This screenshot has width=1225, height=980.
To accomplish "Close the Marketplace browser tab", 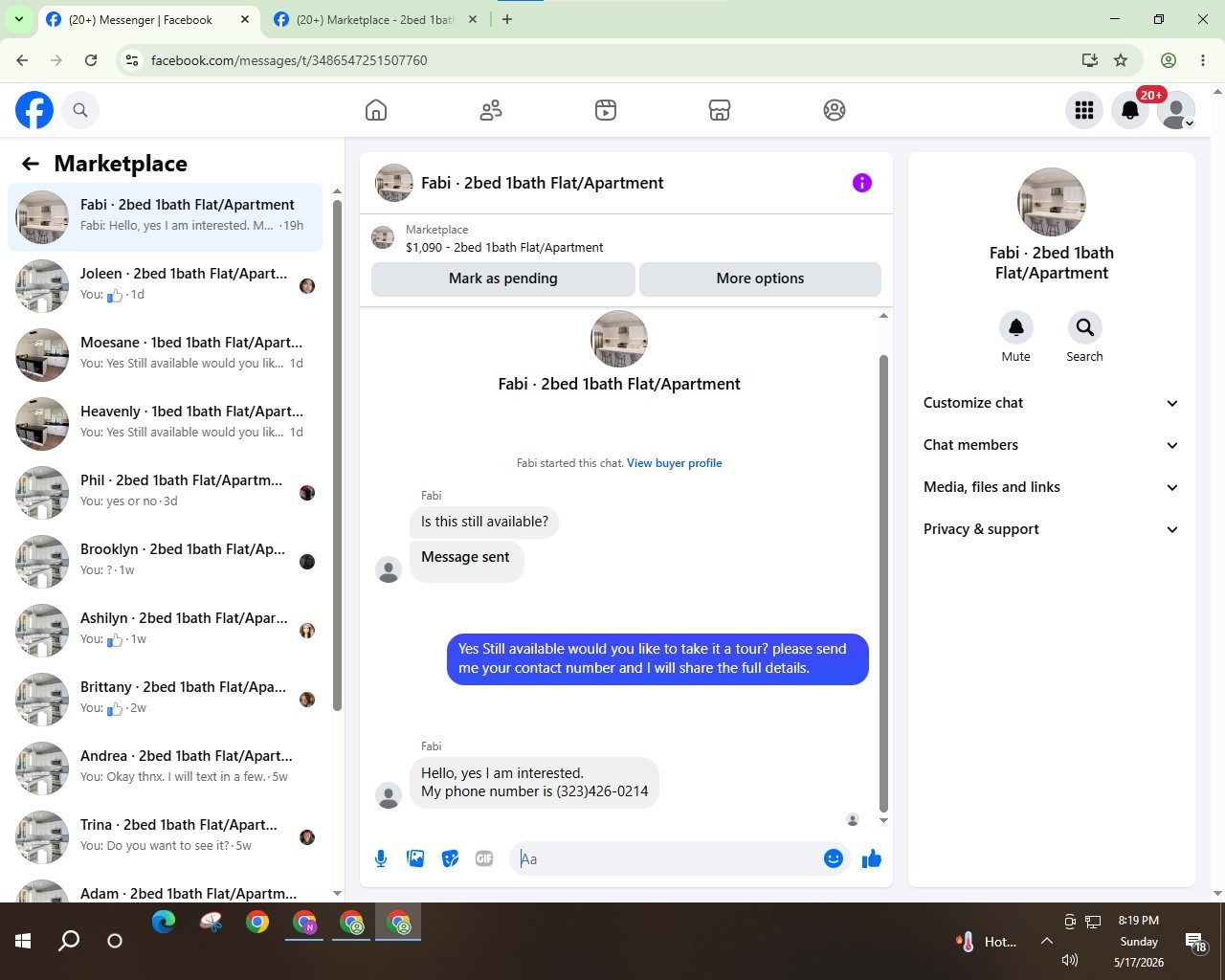I will click(x=472, y=19).
